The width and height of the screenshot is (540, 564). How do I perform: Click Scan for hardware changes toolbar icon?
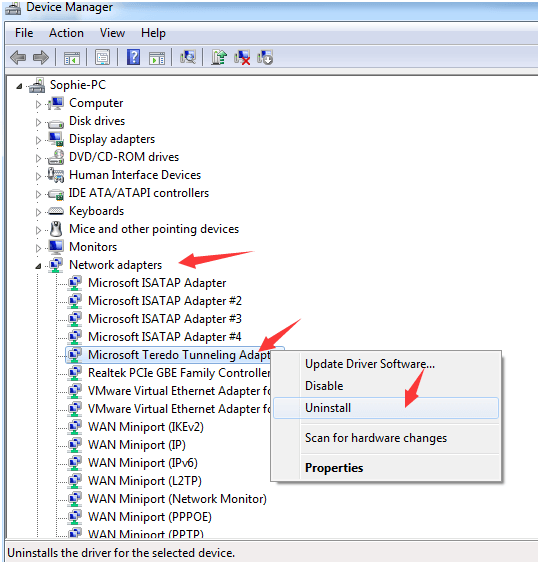click(x=188, y=57)
